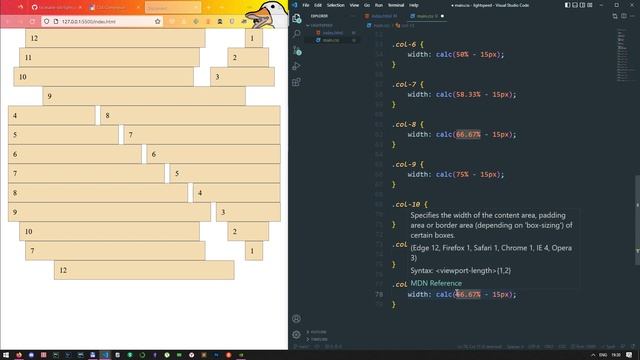Toggle primary side bar layout icon in title bar
The image size is (640, 360).
(567, 5)
